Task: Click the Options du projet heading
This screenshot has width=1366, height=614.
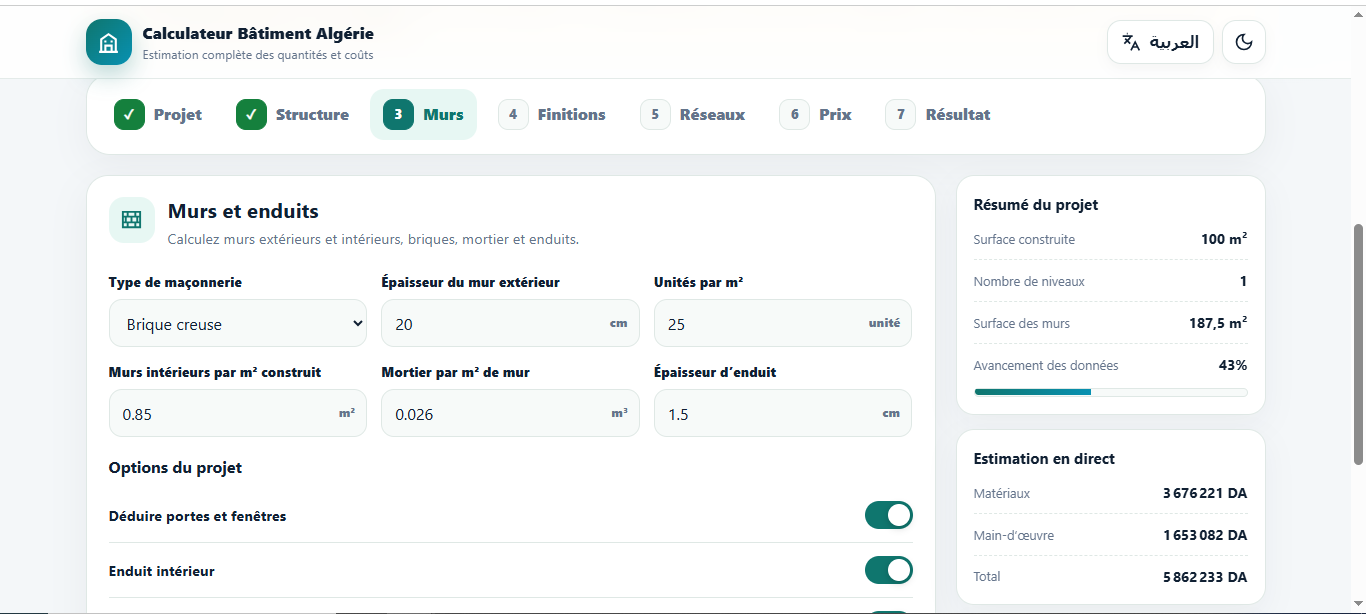Action: coord(175,468)
